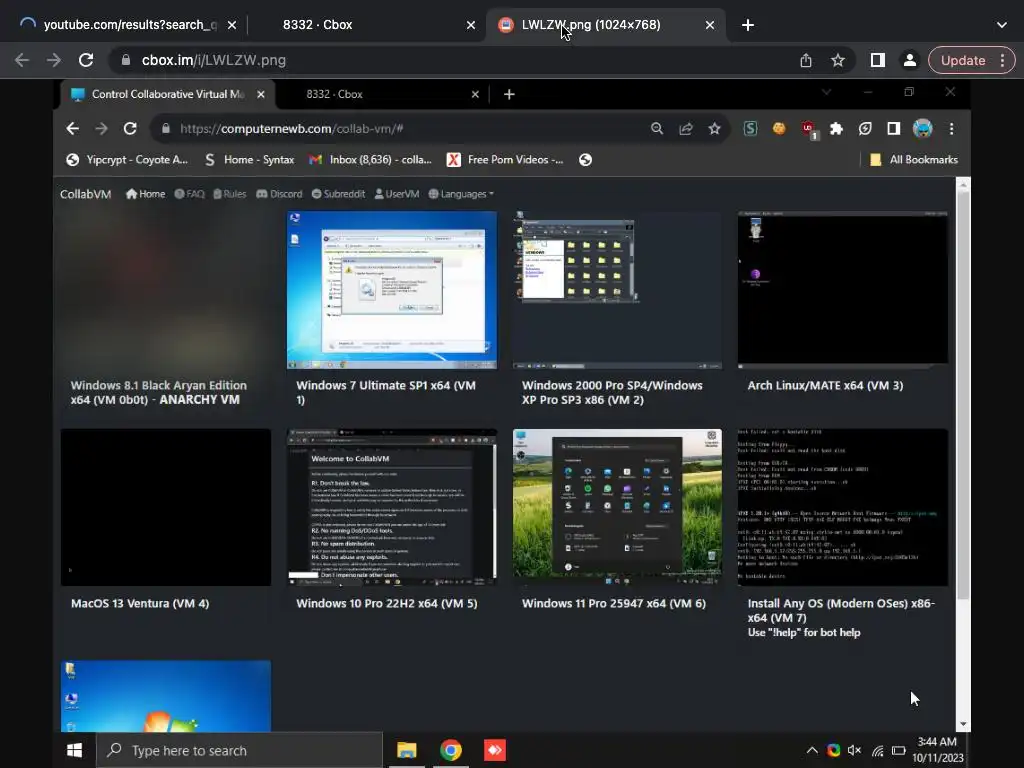The width and height of the screenshot is (1024, 768).
Task: Go back in the outer browser
Action: click(22, 60)
